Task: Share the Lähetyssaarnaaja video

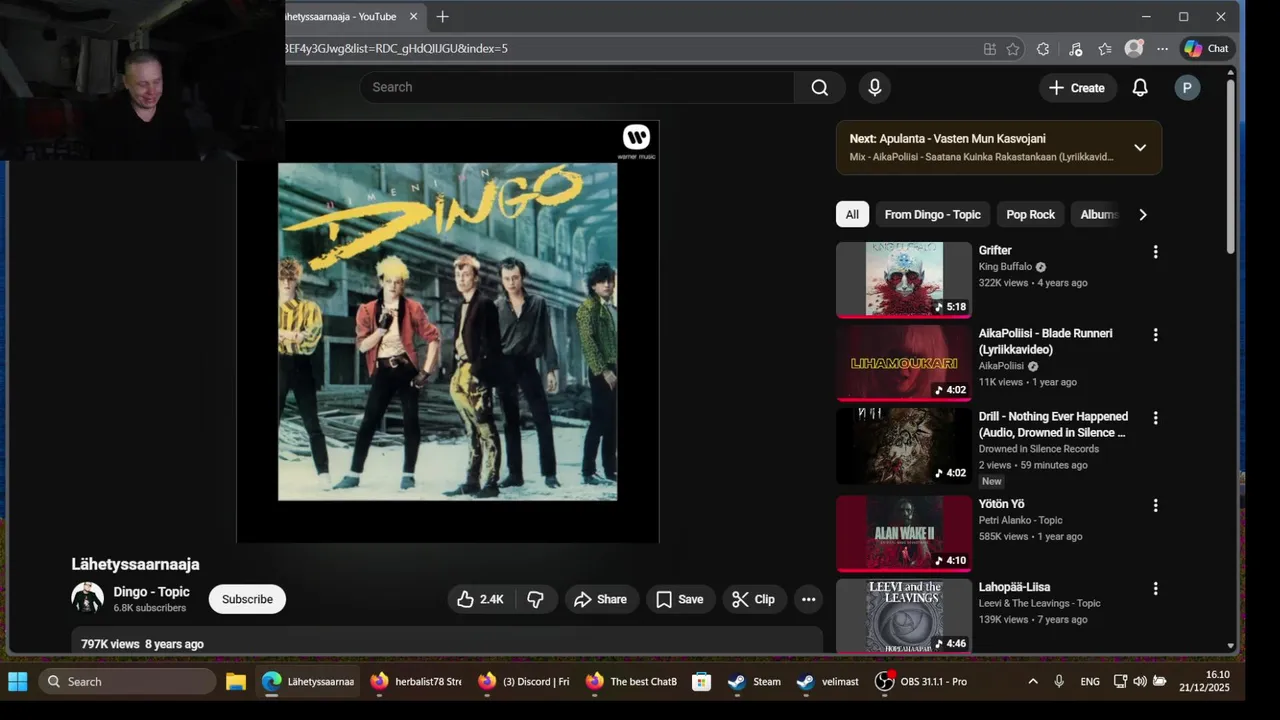Action: (602, 599)
